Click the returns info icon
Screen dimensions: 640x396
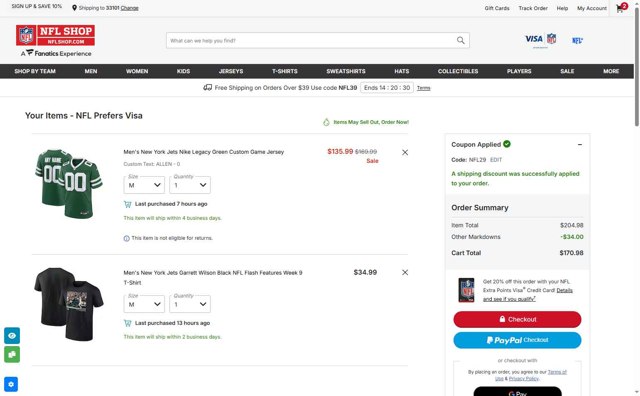(x=127, y=238)
